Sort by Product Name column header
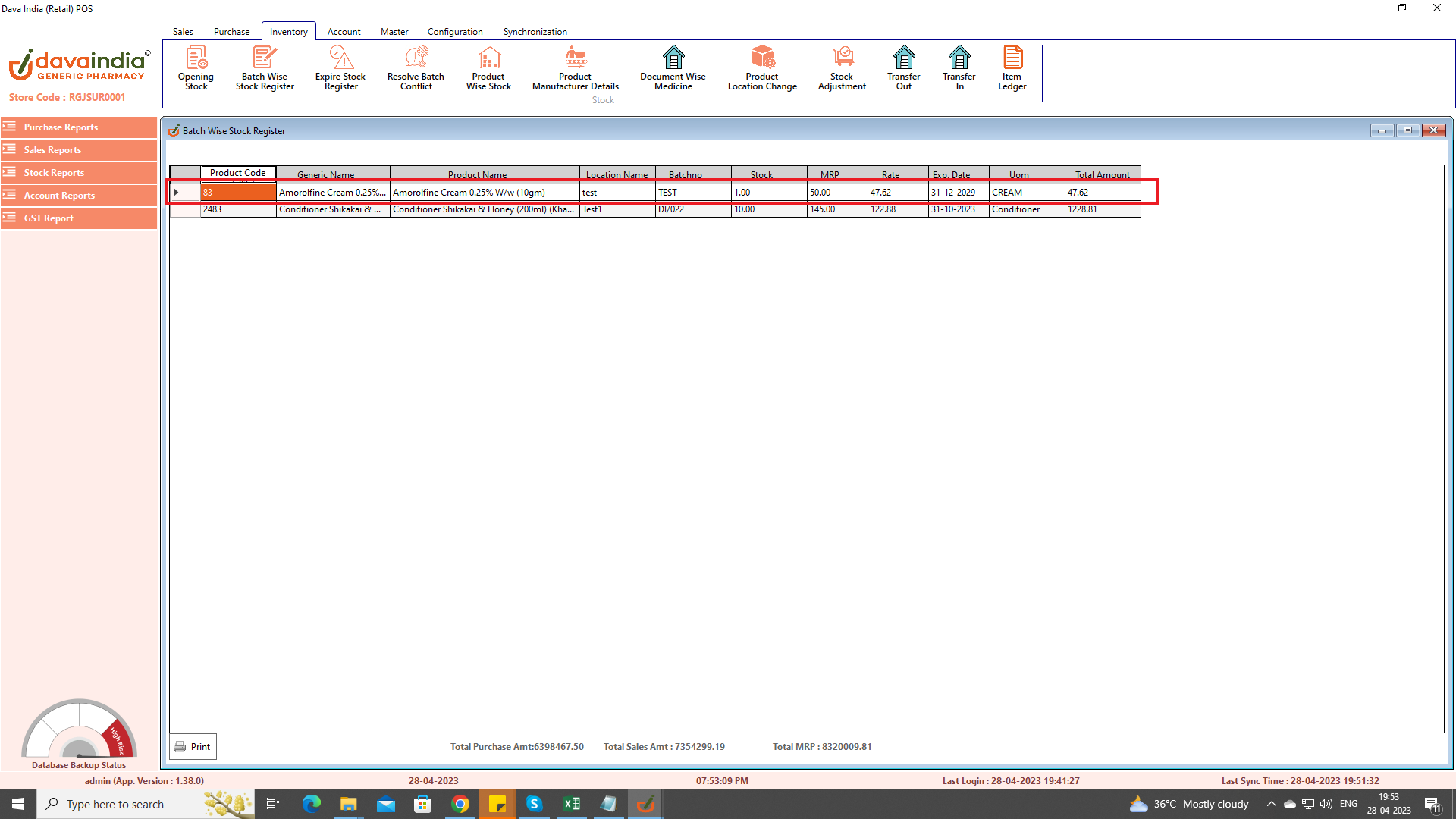The width and height of the screenshot is (1456, 819). (477, 174)
